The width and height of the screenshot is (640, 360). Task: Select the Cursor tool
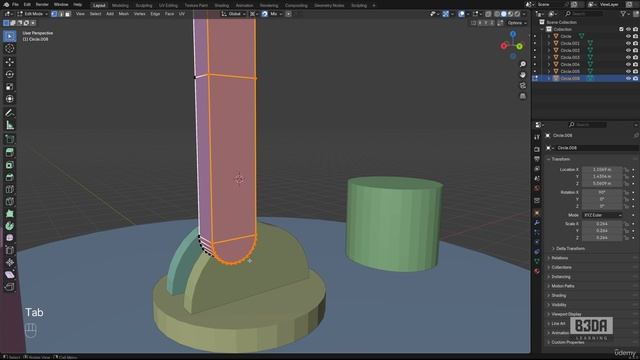point(10,49)
